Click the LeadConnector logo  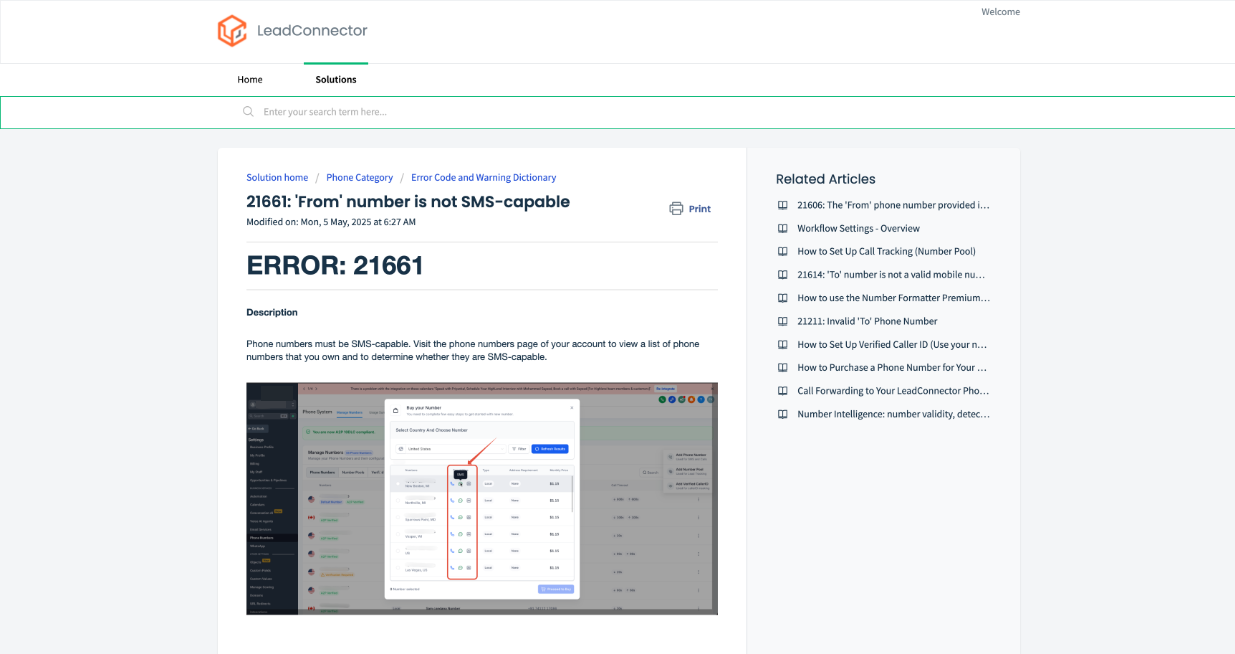292,31
